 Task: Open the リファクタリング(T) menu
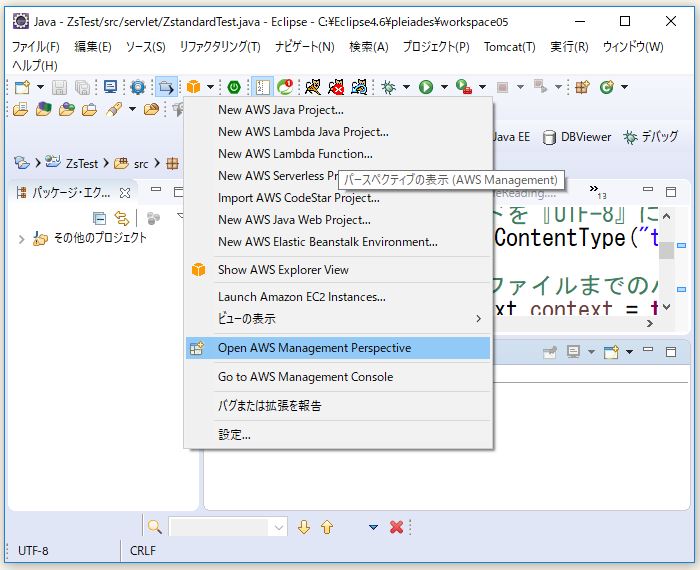pyautogui.click(x=220, y=46)
